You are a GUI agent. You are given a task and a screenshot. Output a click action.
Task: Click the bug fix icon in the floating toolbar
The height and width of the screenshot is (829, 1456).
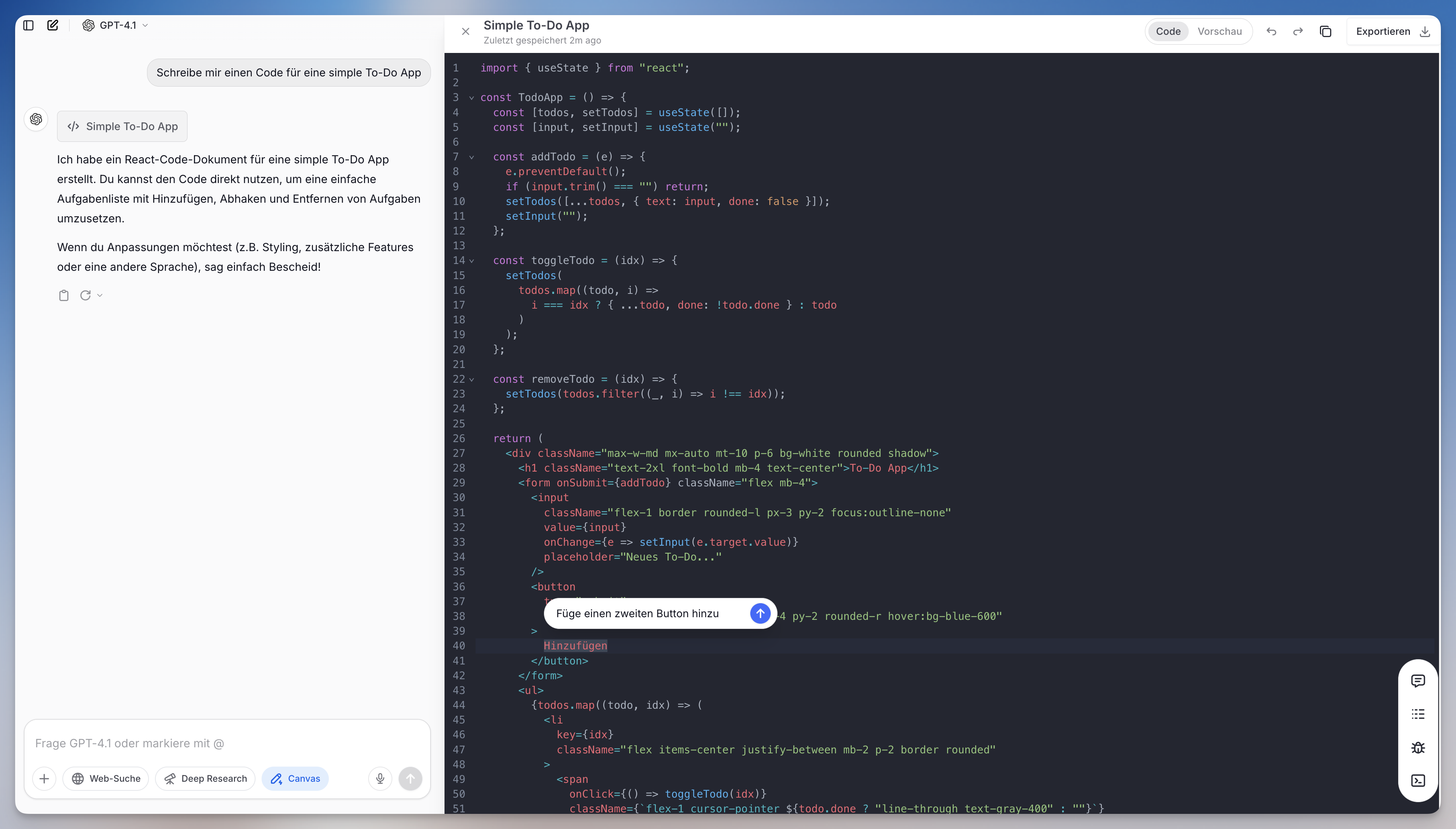(1418, 747)
